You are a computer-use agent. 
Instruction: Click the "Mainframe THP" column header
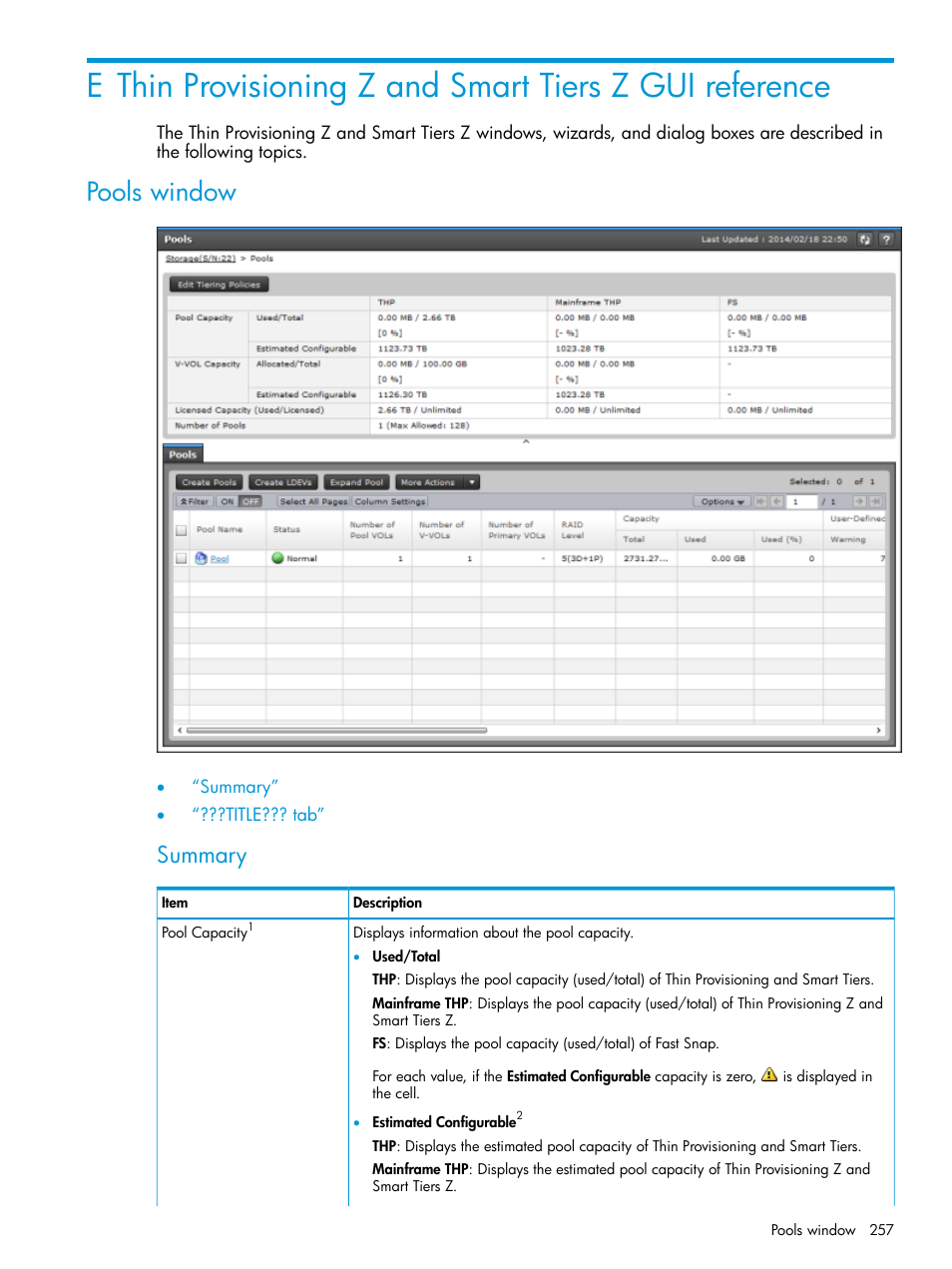588,302
